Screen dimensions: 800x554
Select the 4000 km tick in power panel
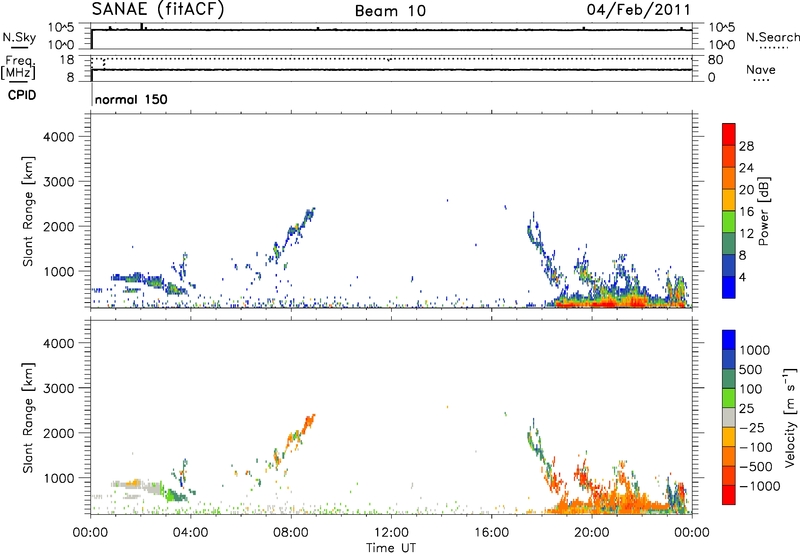coord(59,137)
